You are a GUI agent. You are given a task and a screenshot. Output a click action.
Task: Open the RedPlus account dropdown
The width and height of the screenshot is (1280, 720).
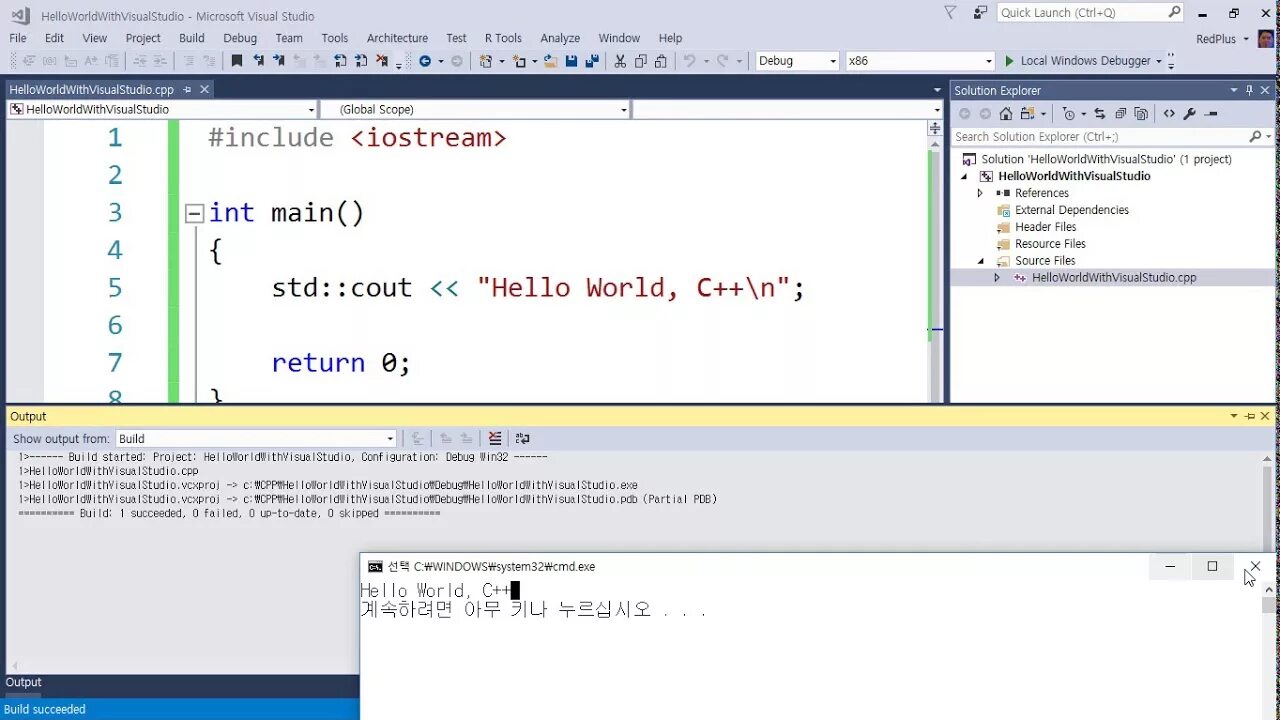[x=1246, y=38]
